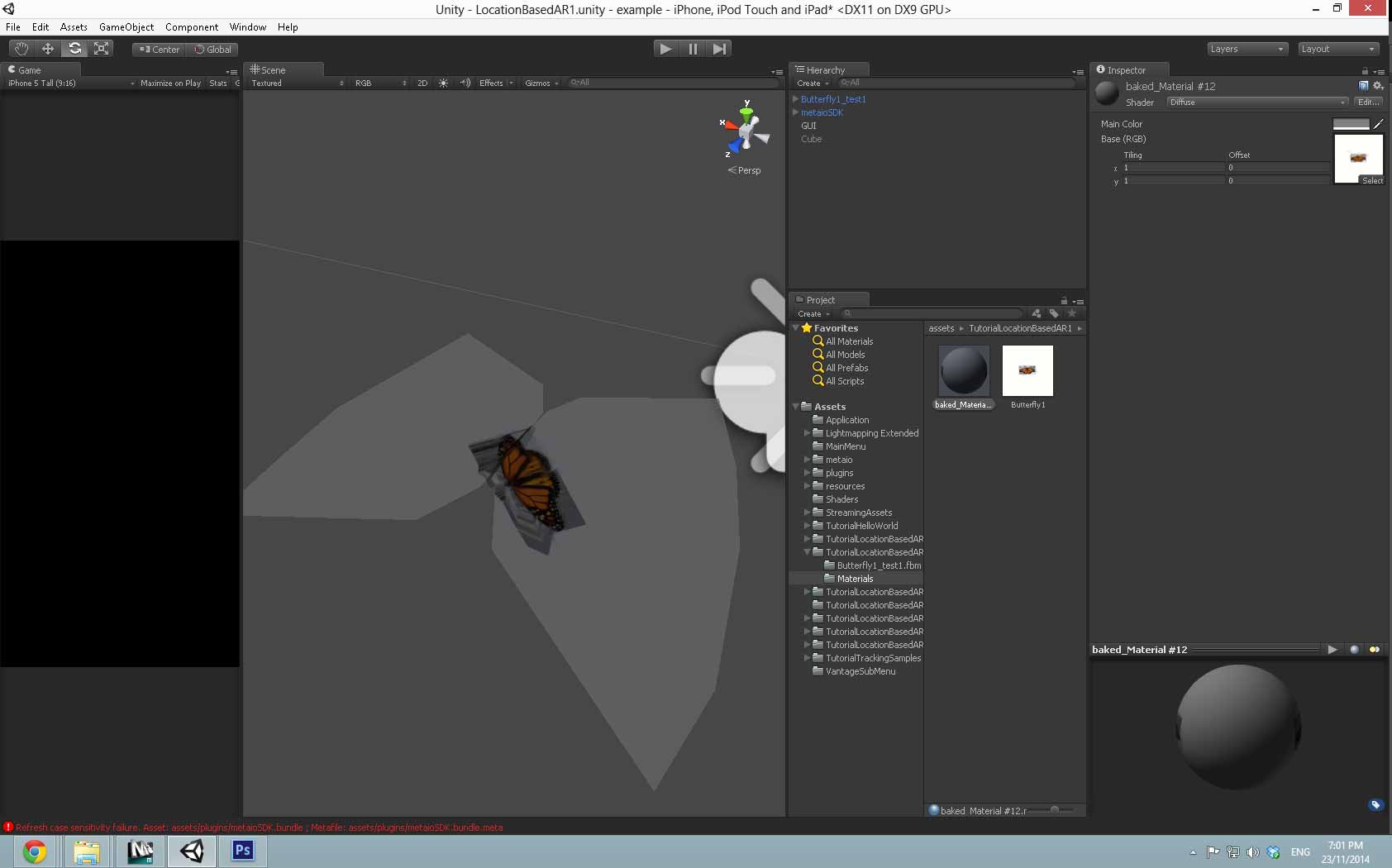Select the Hand tool in toolbar
This screenshot has height=868, width=1392.
(x=21, y=49)
